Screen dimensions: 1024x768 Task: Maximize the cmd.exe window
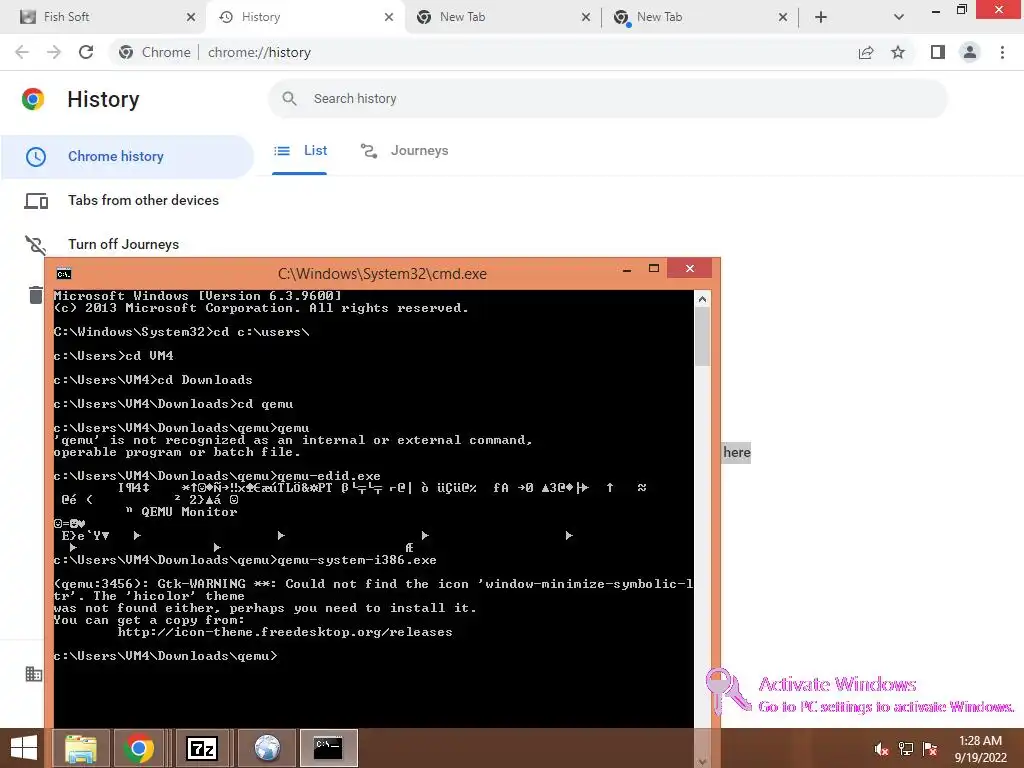tap(654, 268)
